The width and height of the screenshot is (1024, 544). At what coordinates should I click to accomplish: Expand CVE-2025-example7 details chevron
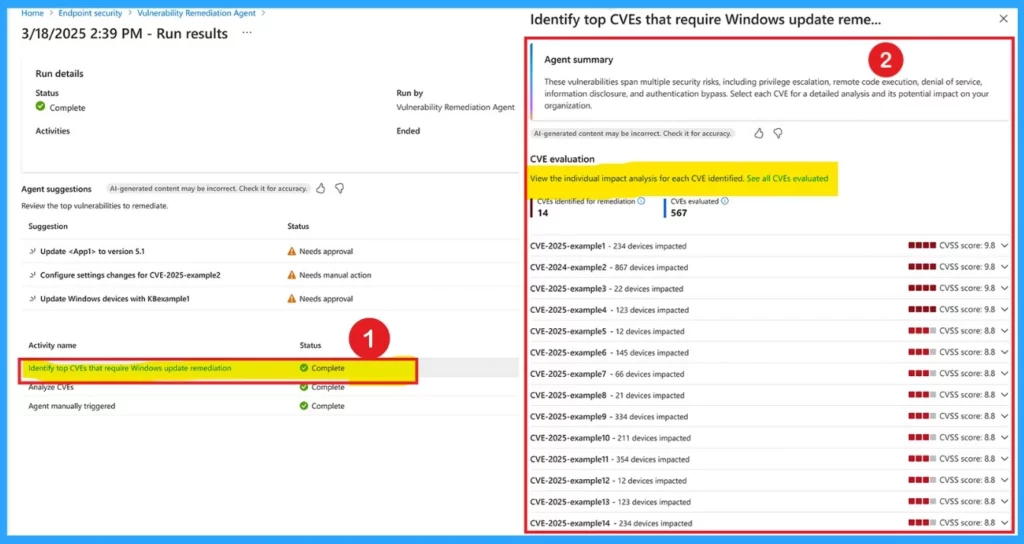[1004, 374]
